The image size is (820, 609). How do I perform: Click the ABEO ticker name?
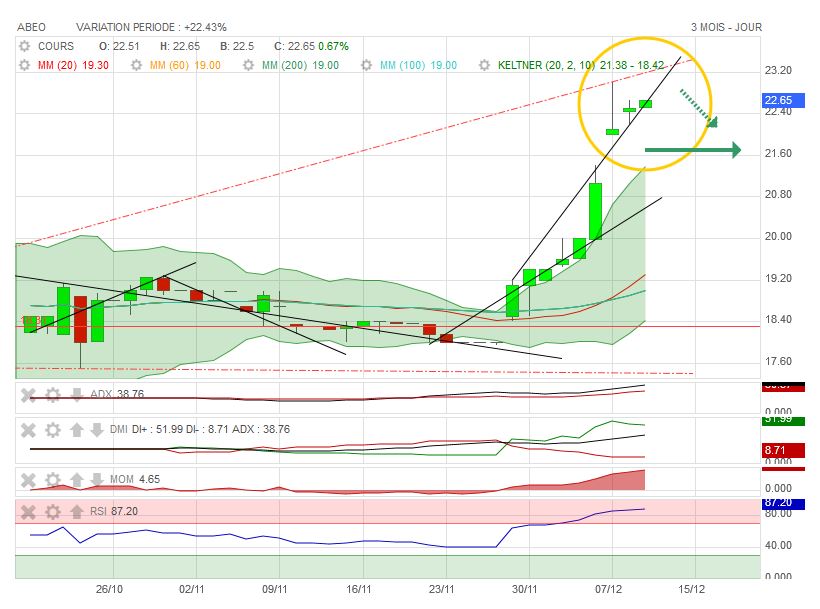tap(31, 27)
